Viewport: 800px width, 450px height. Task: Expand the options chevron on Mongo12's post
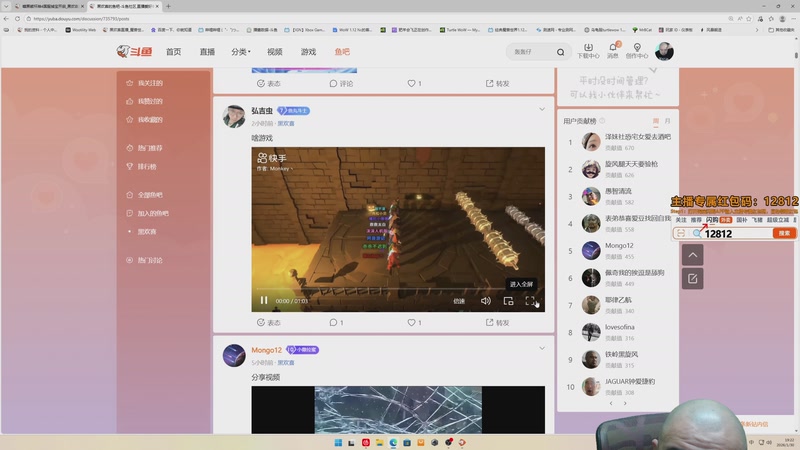pos(542,348)
